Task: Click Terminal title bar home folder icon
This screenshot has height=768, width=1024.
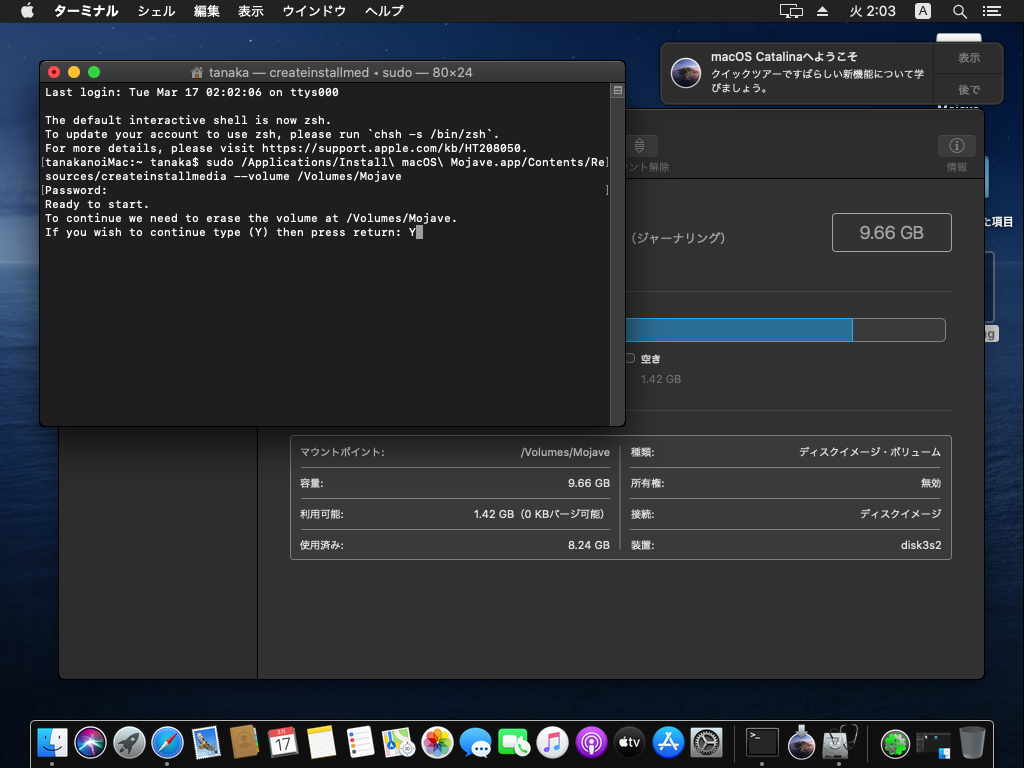Action: coord(197,72)
